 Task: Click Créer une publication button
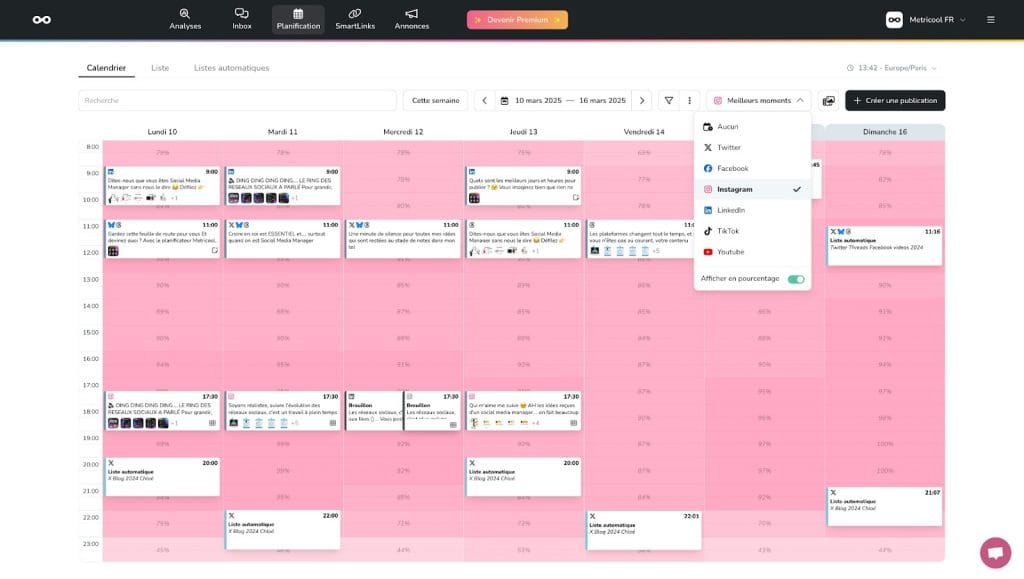coord(894,101)
